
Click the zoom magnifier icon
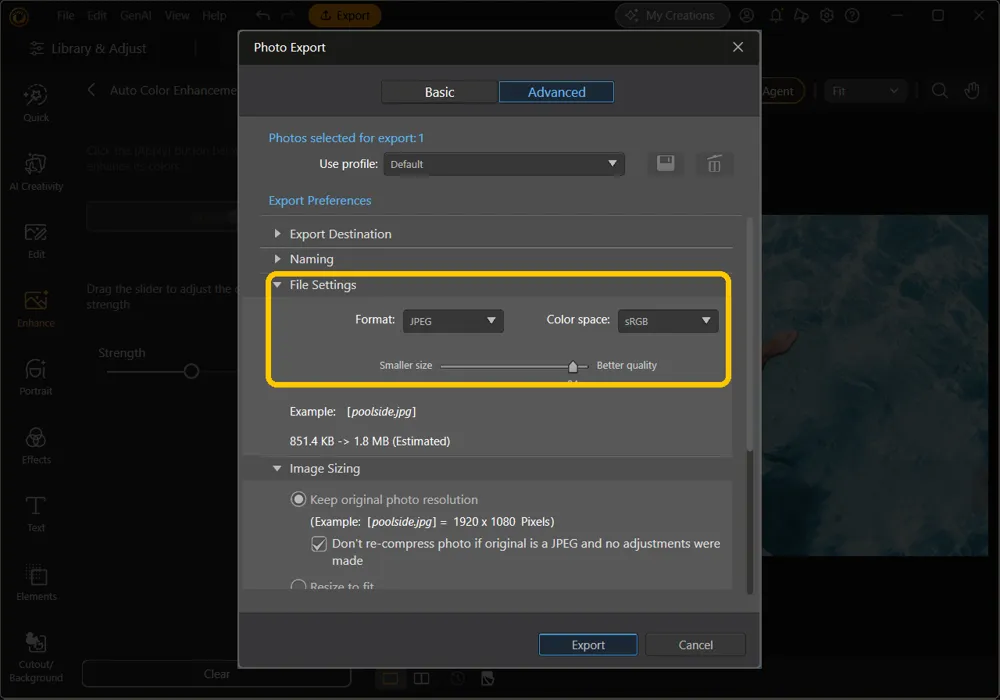pyautogui.click(x=939, y=91)
